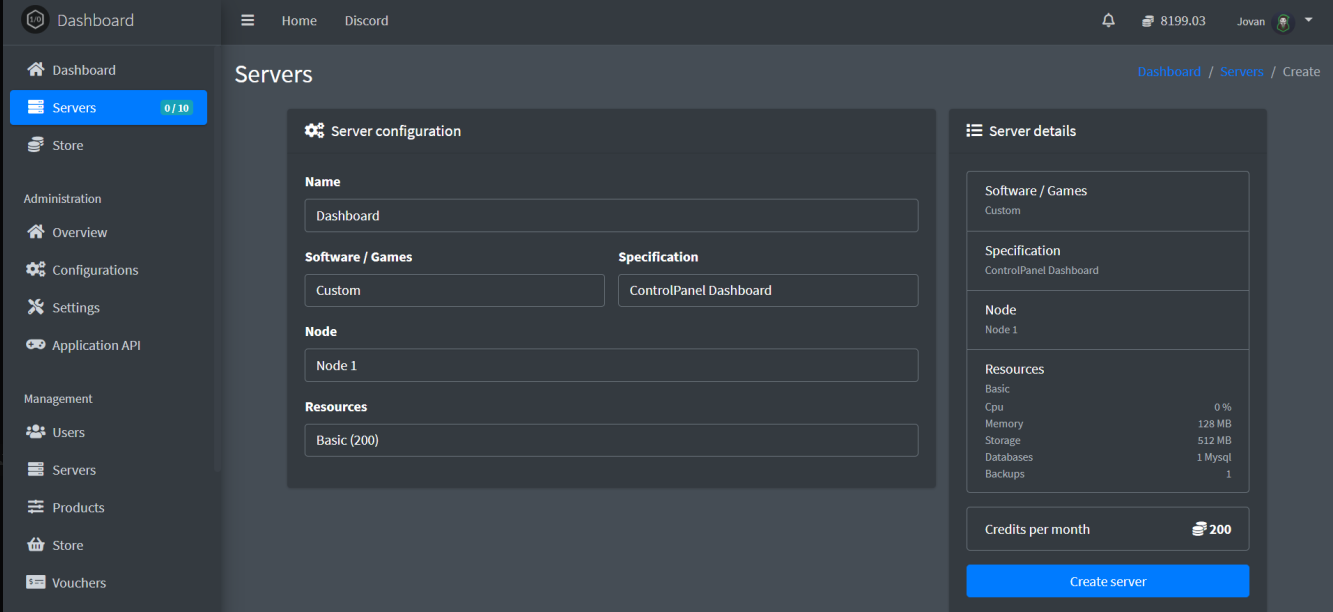Open the notifications bell
This screenshot has height=612, width=1333.
pos(1108,19)
